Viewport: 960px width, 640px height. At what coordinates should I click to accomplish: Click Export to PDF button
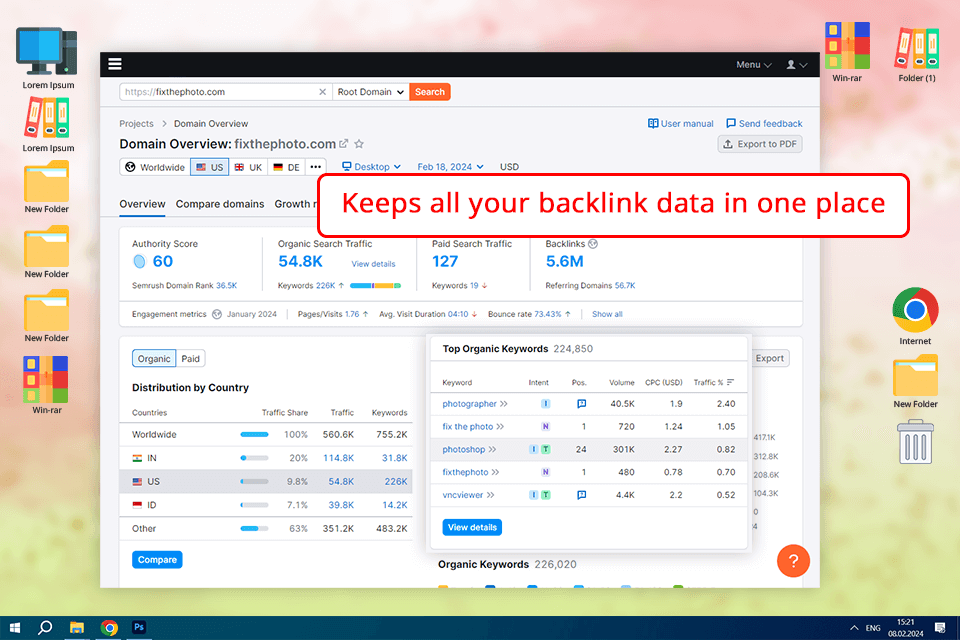coord(760,144)
